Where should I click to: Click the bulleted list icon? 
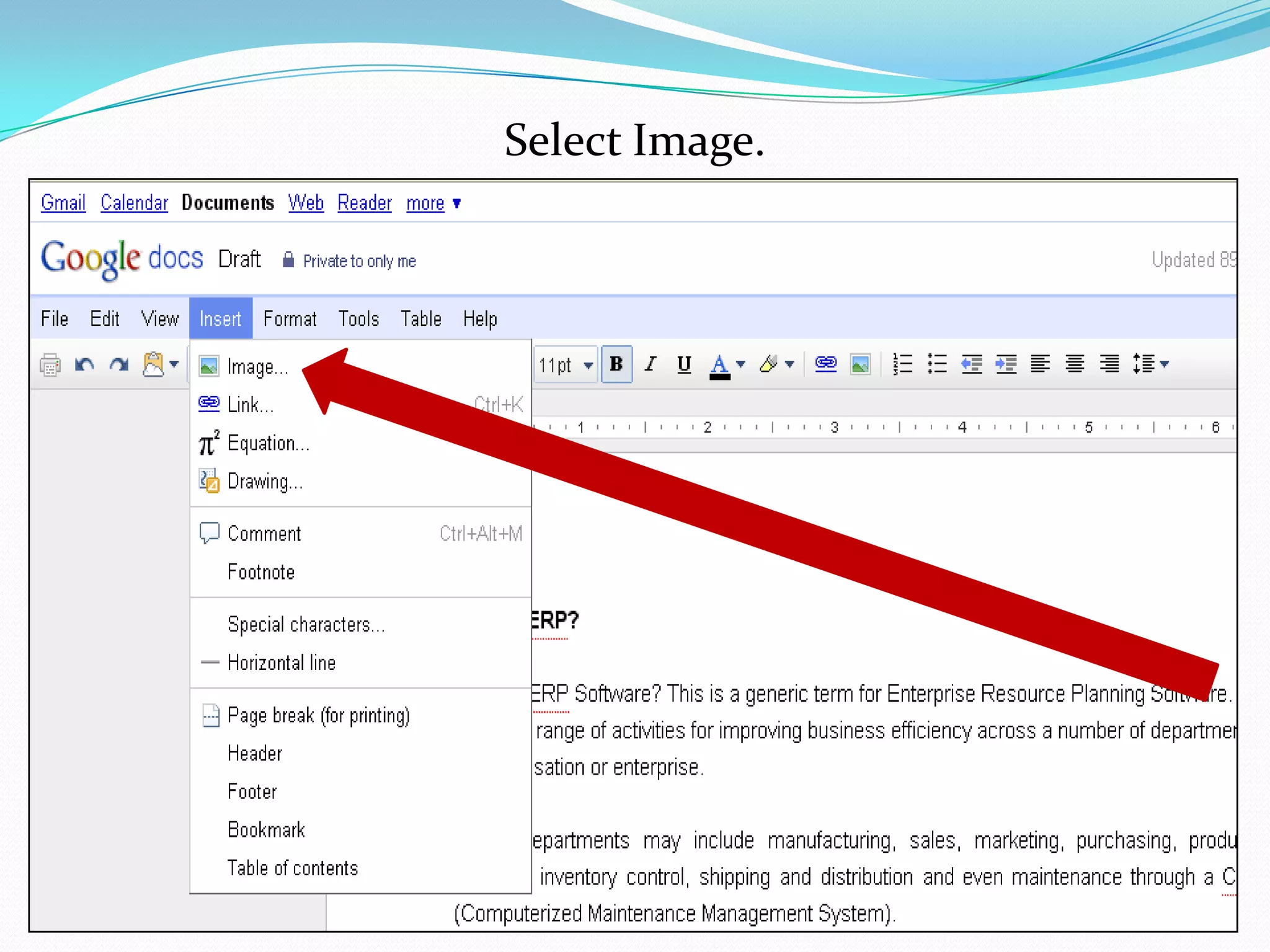pyautogui.click(x=937, y=364)
